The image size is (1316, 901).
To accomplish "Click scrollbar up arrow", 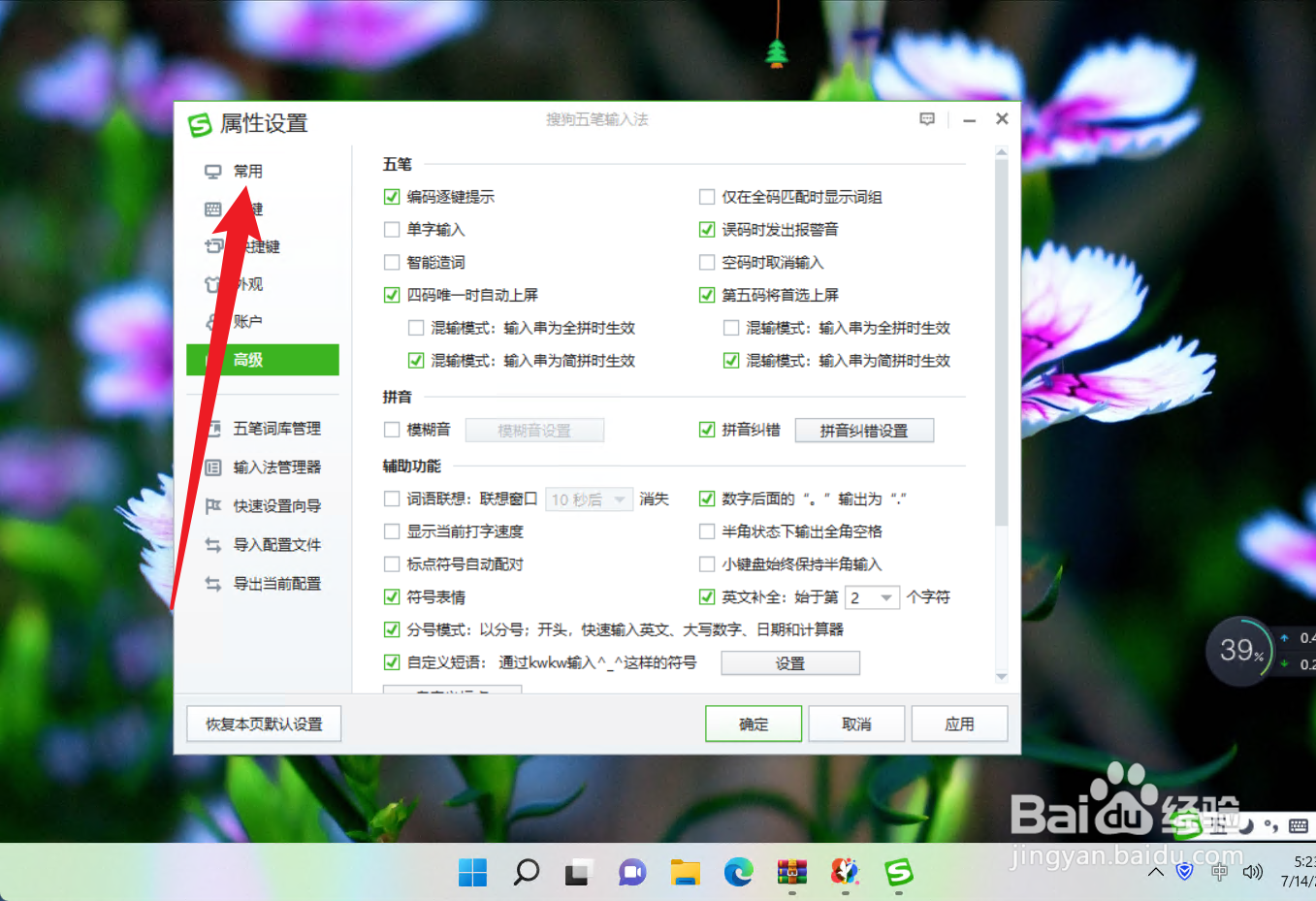I will pyautogui.click(x=1002, y=152).
